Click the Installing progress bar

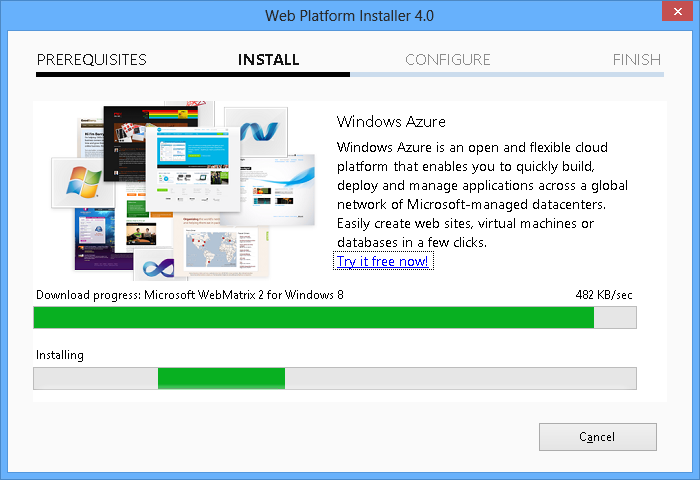click(x=334, y=378)
